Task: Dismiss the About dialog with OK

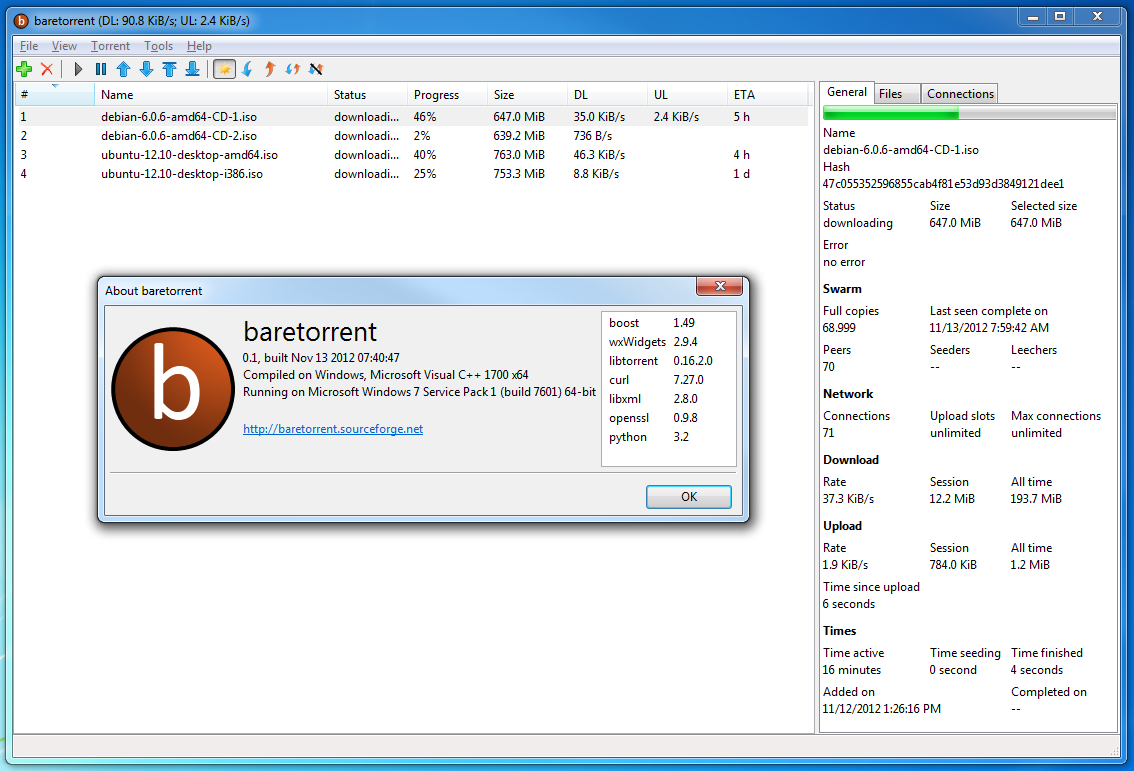Action: coord(688,496)
